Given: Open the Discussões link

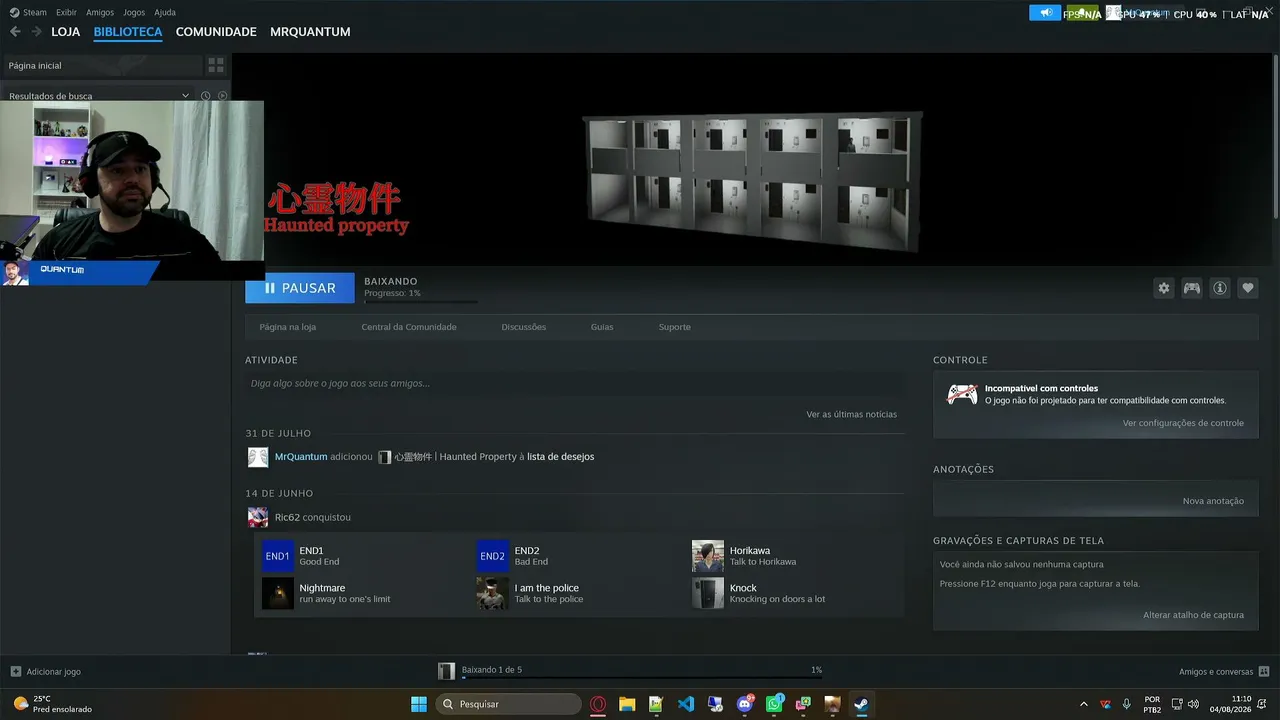Looking at the screenshot, I should coord(524,327).
